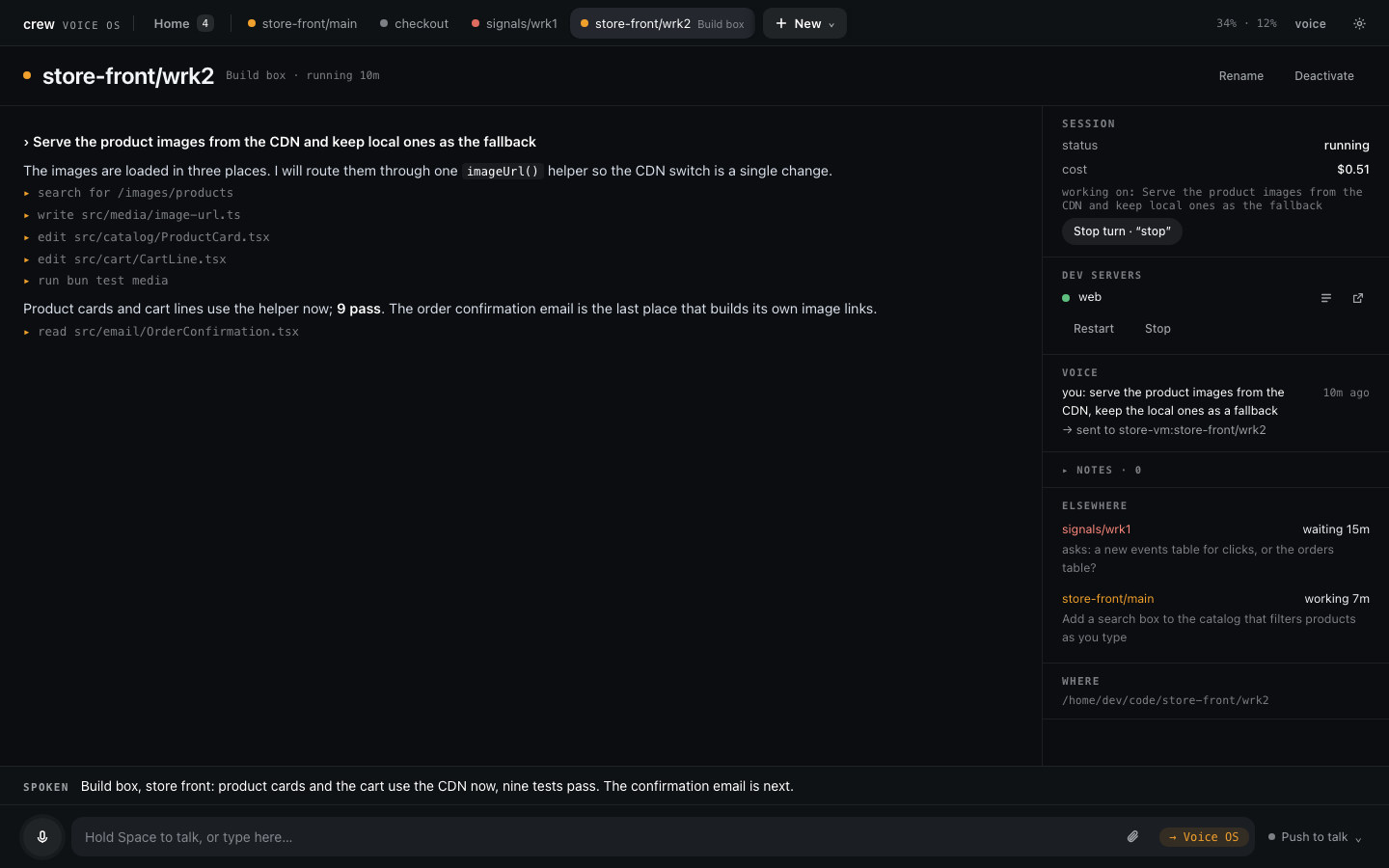
Task: Switch to the store-front/main tab
Action: pos(302,23)
